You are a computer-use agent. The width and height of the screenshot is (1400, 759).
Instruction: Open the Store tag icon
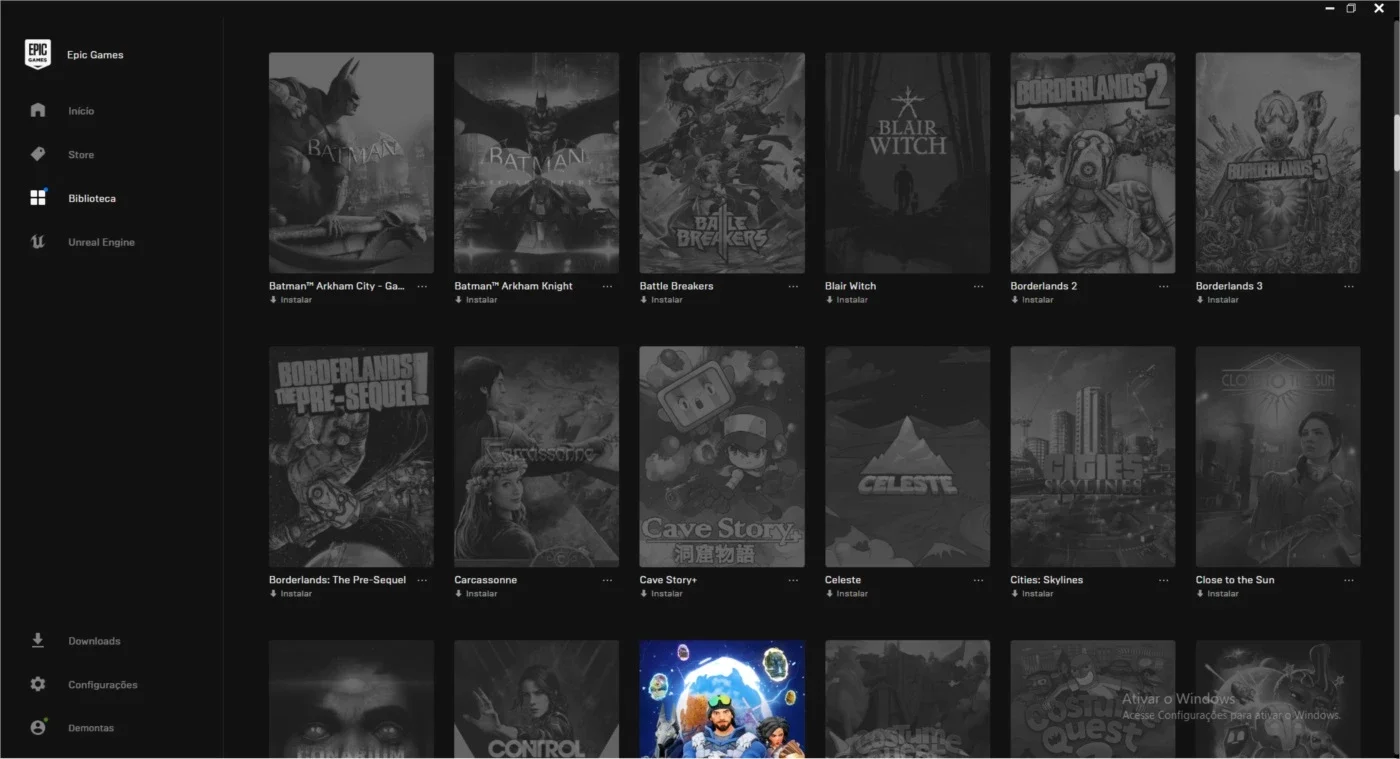pos(38,154)
